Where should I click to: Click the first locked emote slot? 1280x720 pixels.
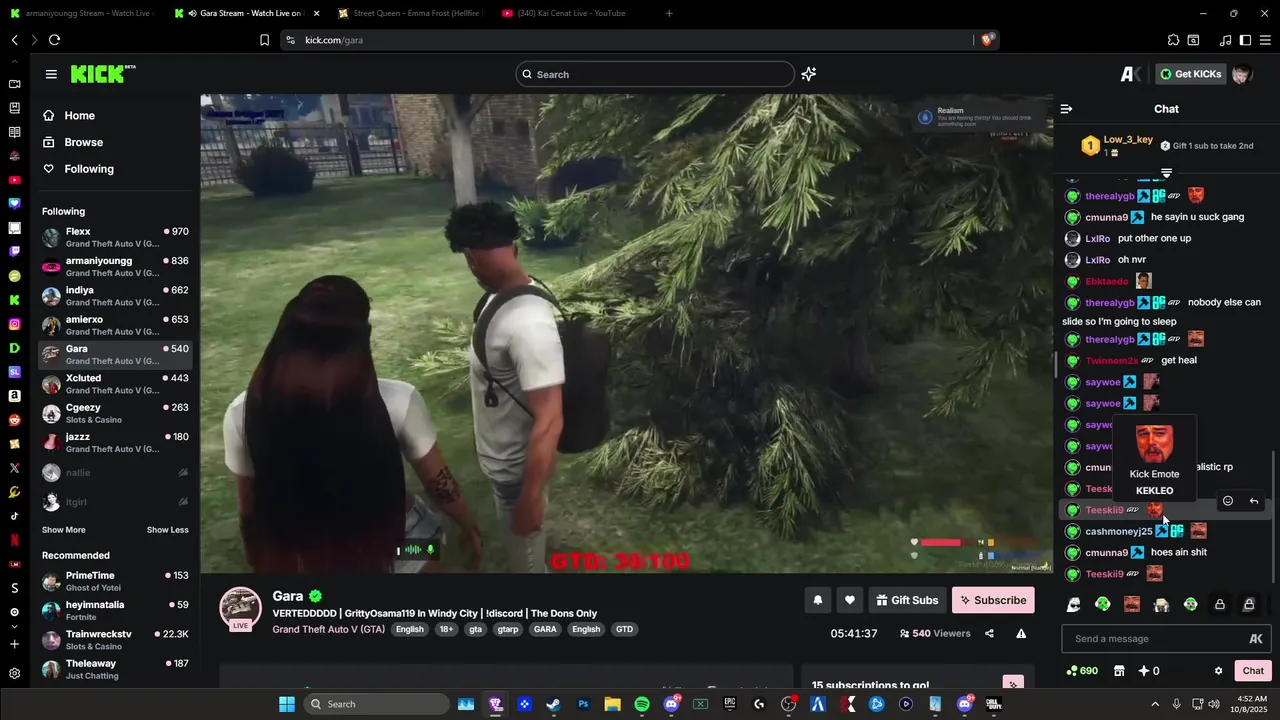click(1220, 604)
